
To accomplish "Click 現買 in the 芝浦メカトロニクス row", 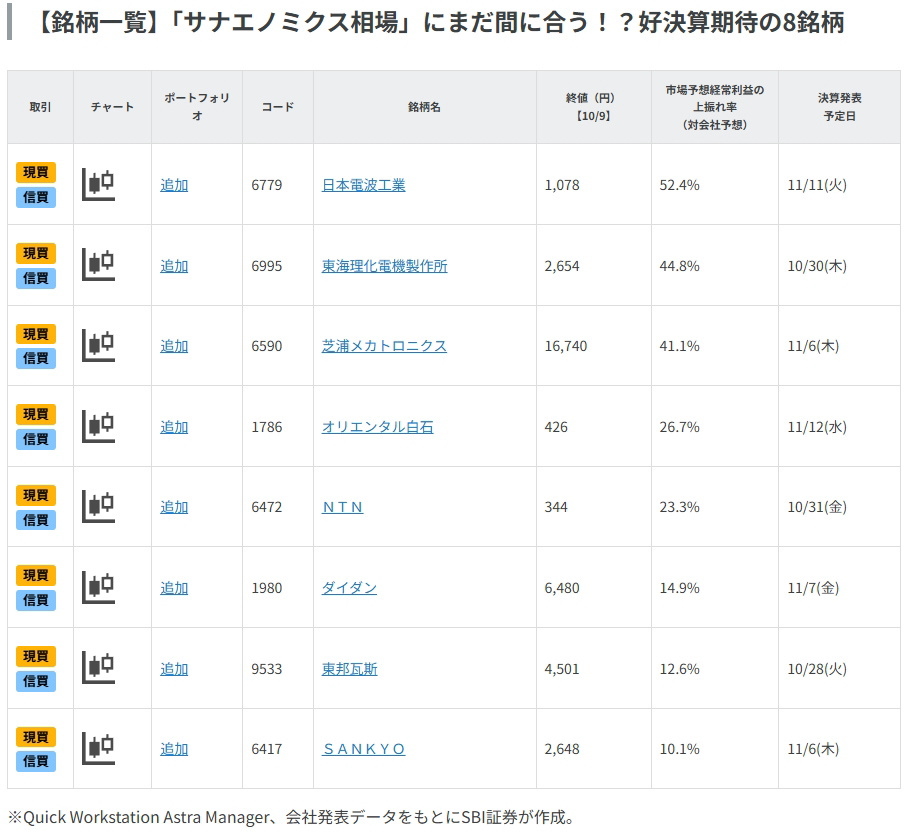I will 36,334.
